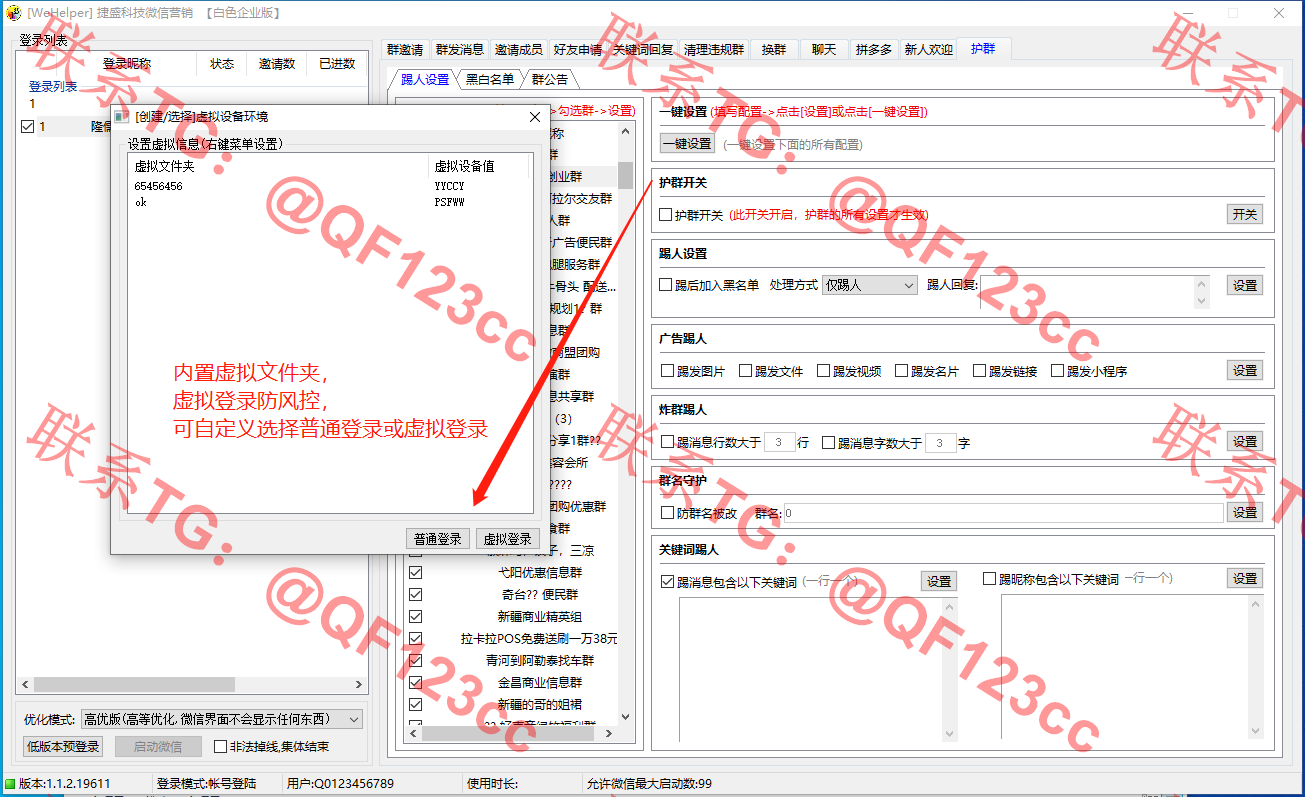Click the group list vertical scrollbar thumb

(626, 175)
